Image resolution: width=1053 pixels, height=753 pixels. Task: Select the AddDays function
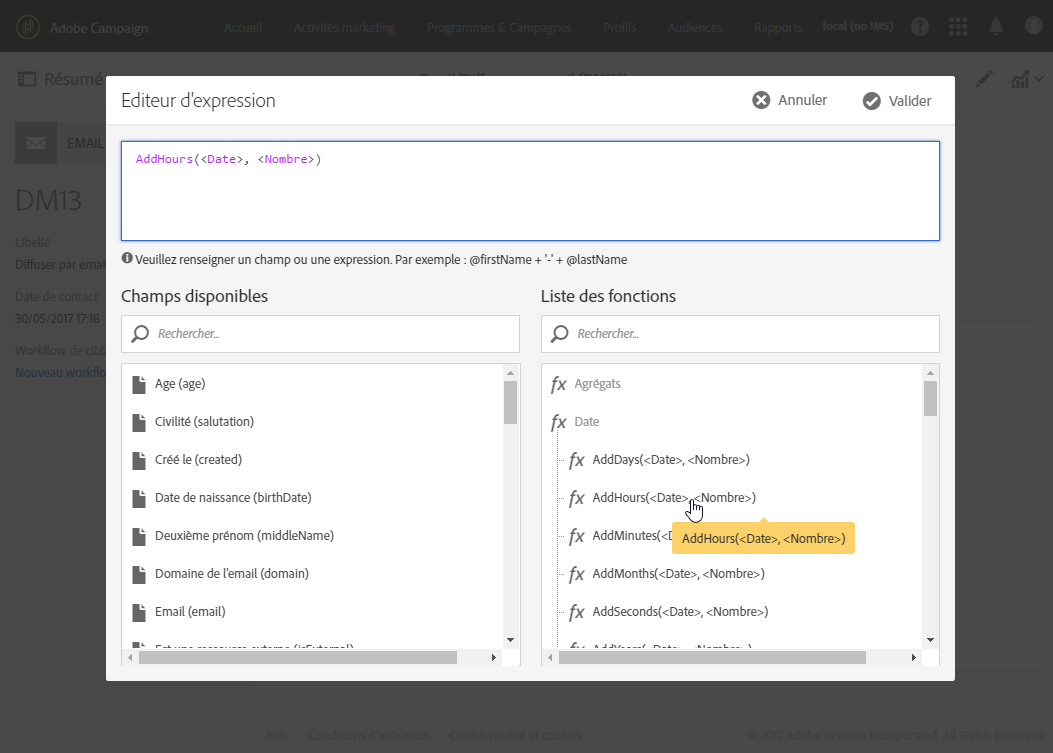click(x=670, y=460)
